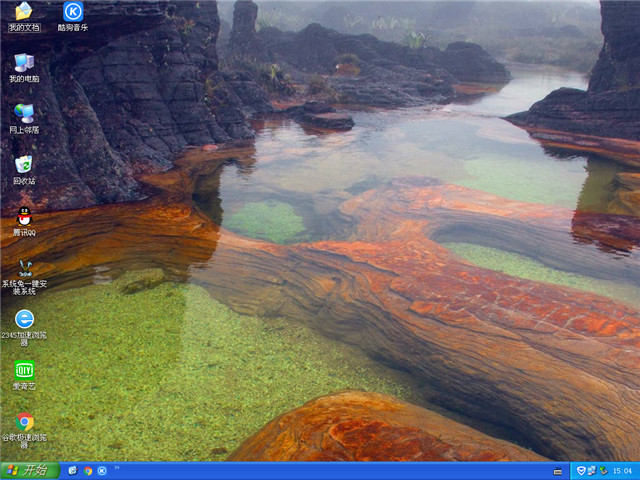This screenshot has width=640, height=480.
Task: Click the network connection tray icon
Action: click(x=592, y=470)
